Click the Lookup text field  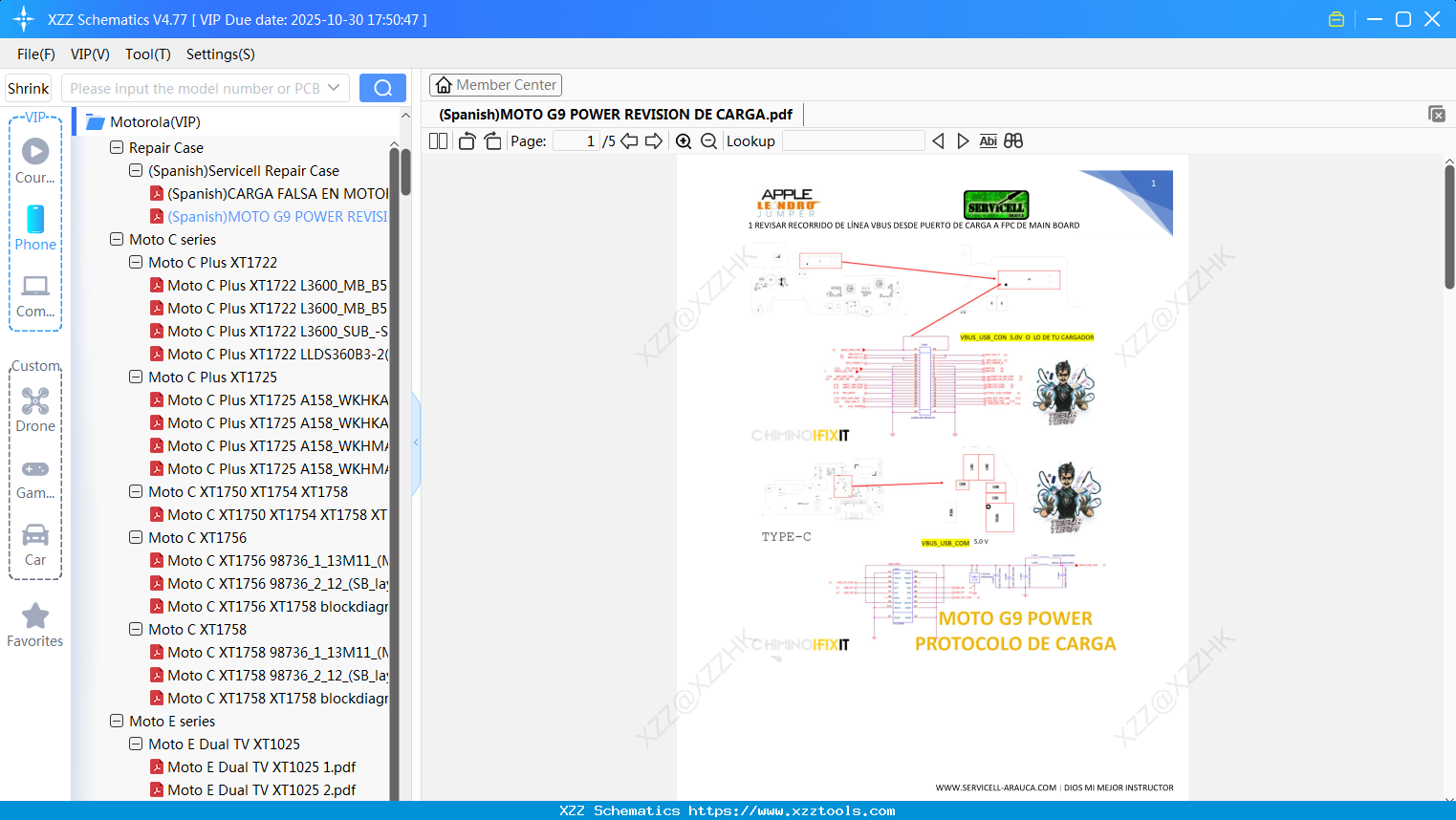pos(853,141)
